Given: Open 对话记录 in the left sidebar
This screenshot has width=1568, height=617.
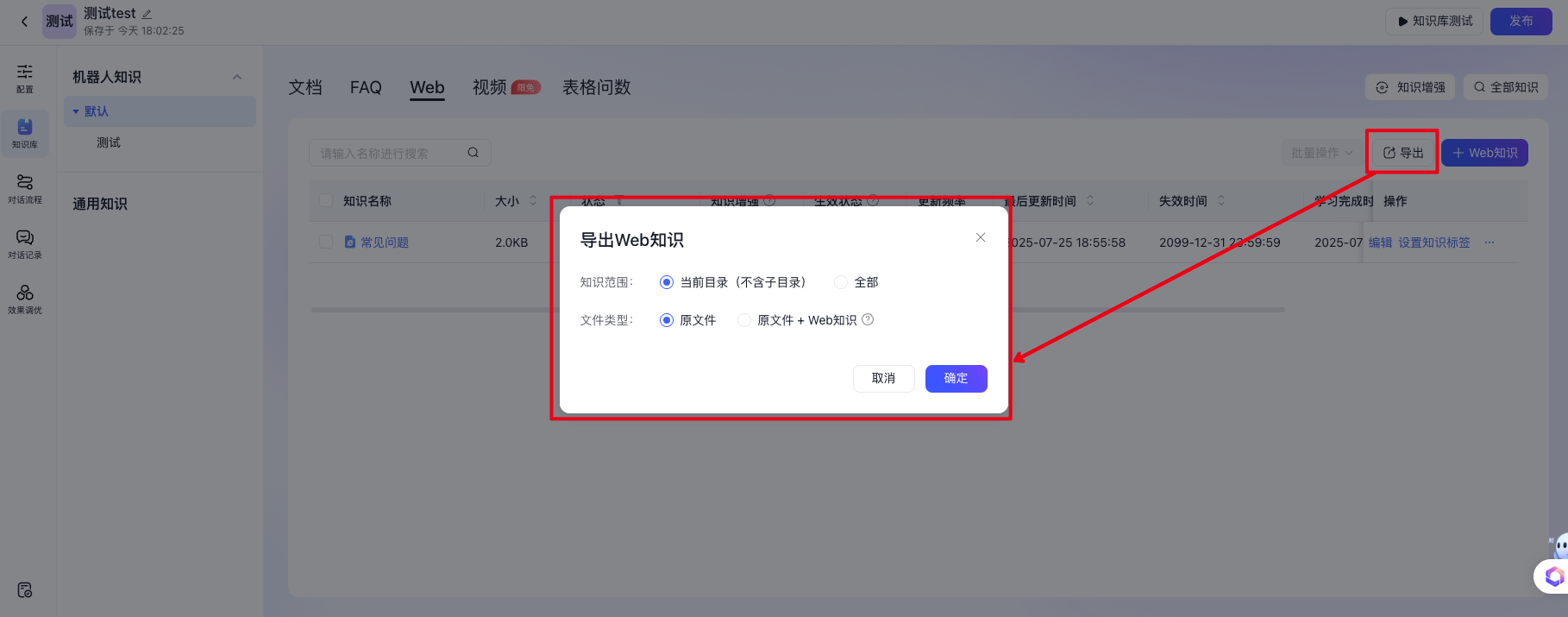Looking at the screenshot, I should [x=25, y=243].
